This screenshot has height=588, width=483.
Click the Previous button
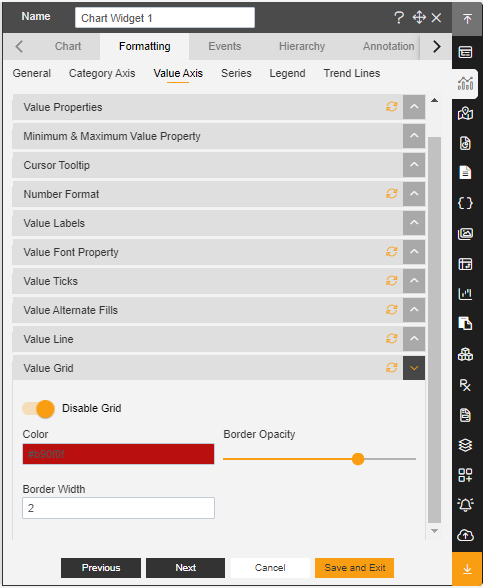[101, 568]
